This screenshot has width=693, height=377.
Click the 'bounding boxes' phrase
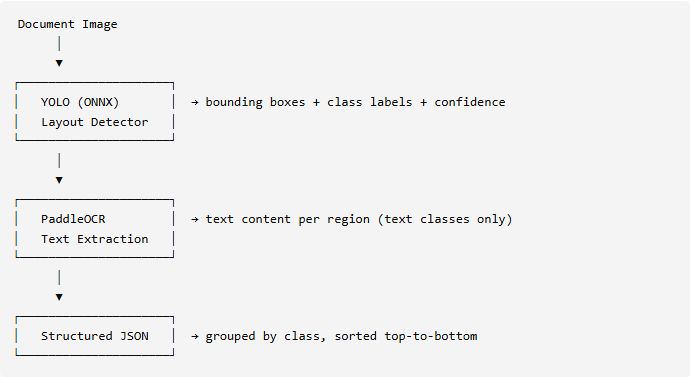pos(255,103)
